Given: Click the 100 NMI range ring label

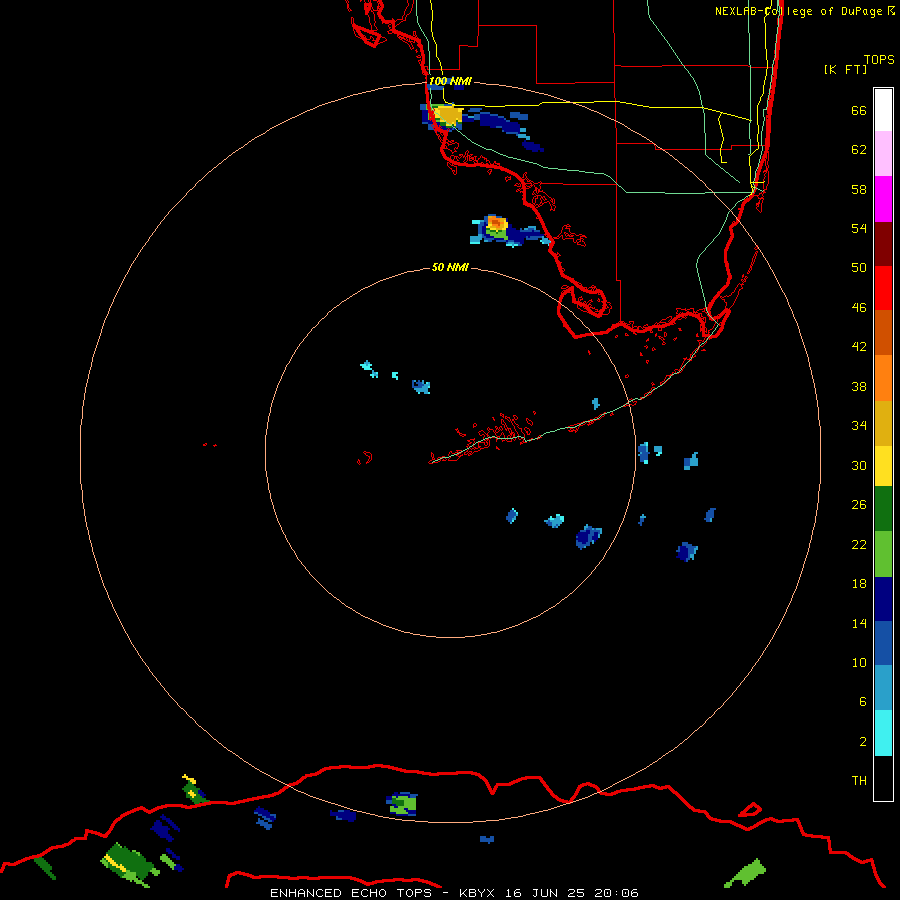Looking at the screenshot, I should [450, 82].
